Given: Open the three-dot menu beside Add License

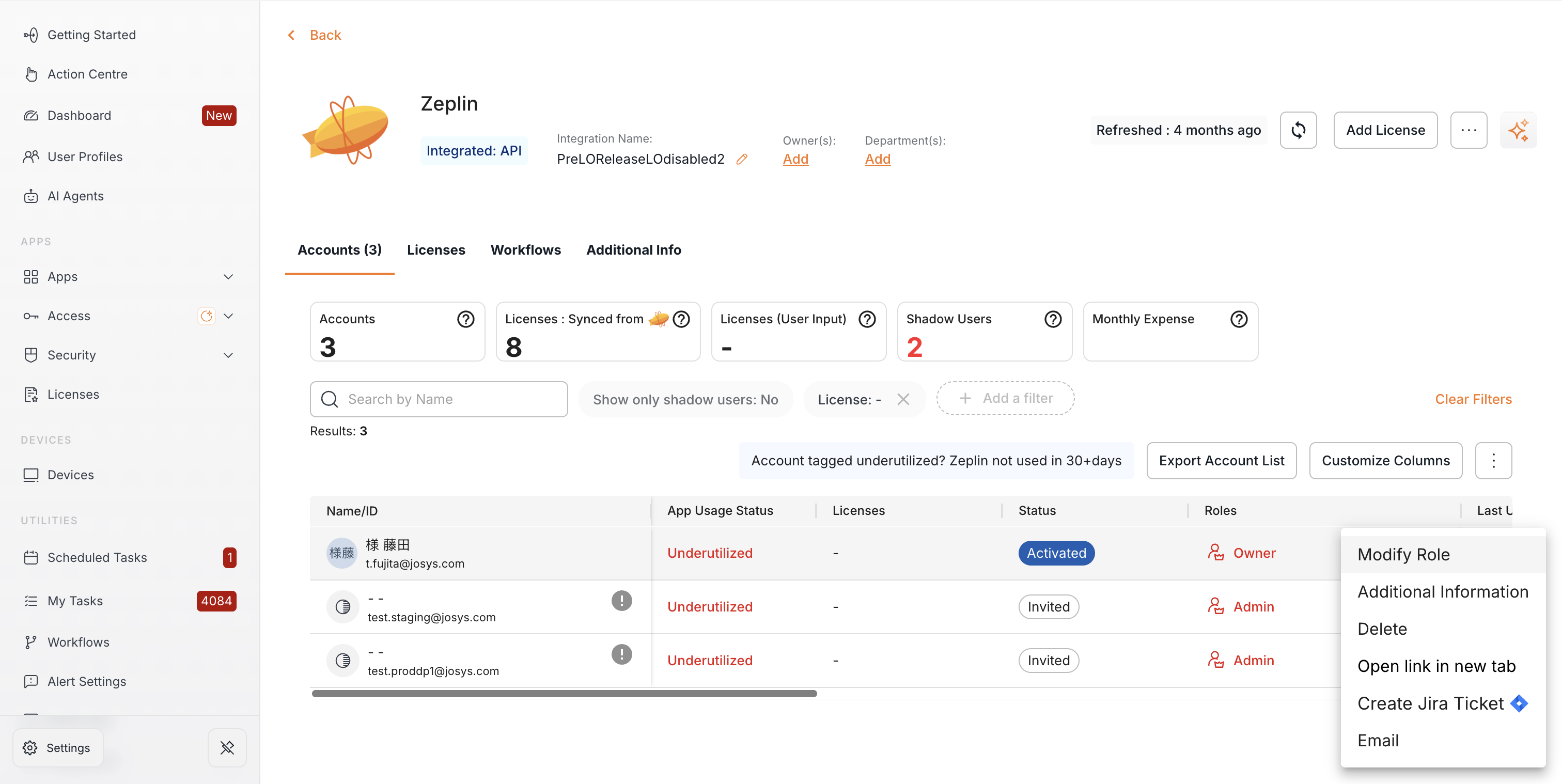Looking at the screenshot, I should (x=1469, y=130).
